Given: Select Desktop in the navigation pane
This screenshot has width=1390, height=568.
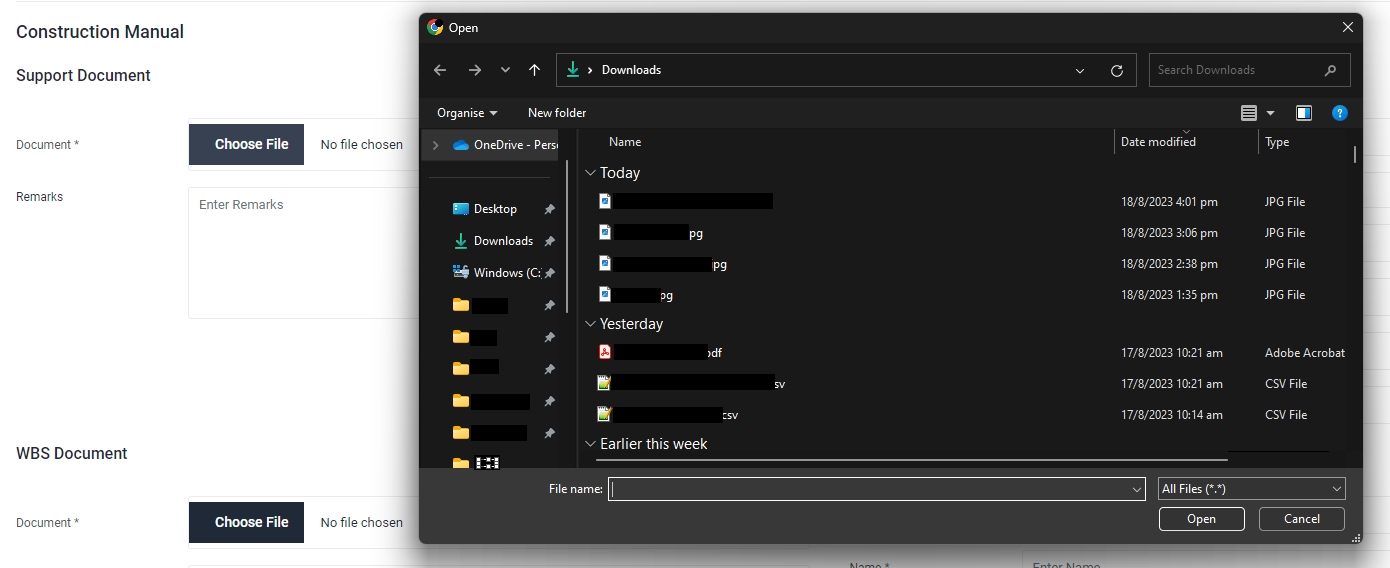Looking at the screenshot, I should coord(495,209).
